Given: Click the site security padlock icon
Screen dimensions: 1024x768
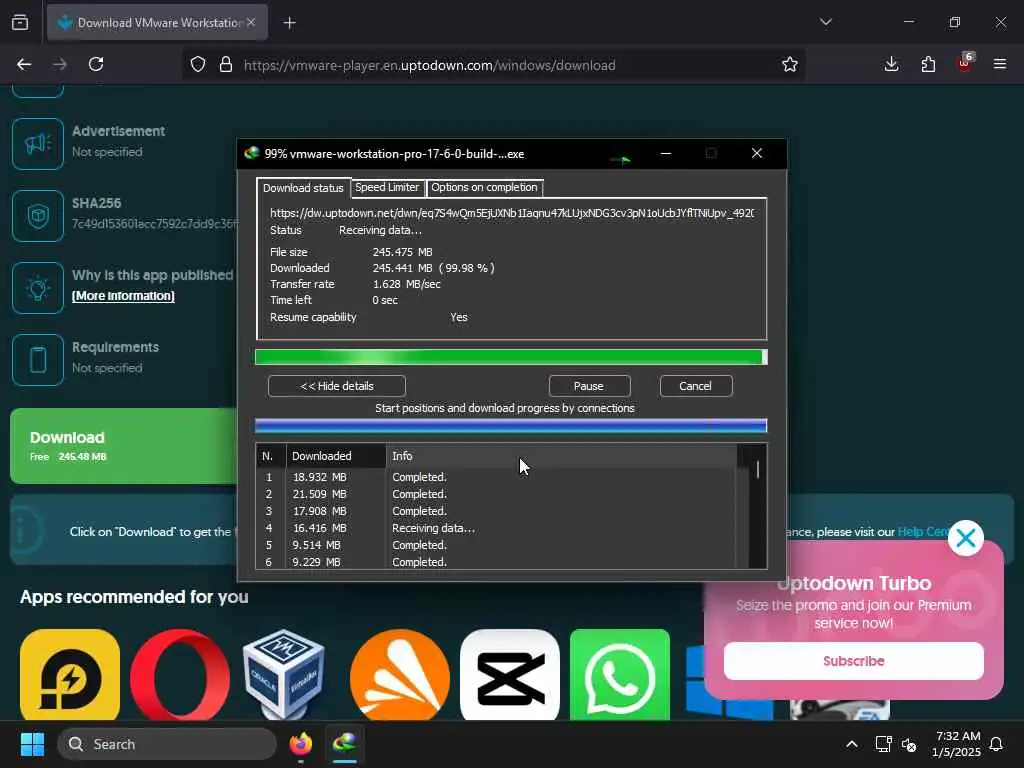Looking at the screenshot, I should [226, 64].
